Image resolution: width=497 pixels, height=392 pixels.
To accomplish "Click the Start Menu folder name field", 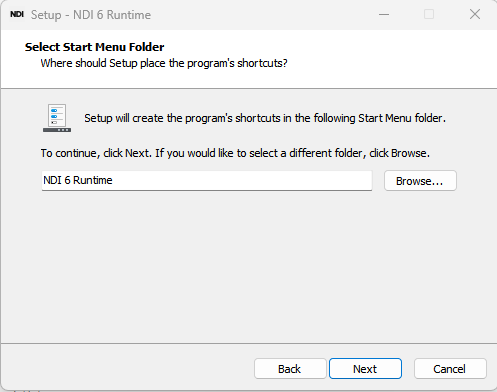I will pos(207,181).
